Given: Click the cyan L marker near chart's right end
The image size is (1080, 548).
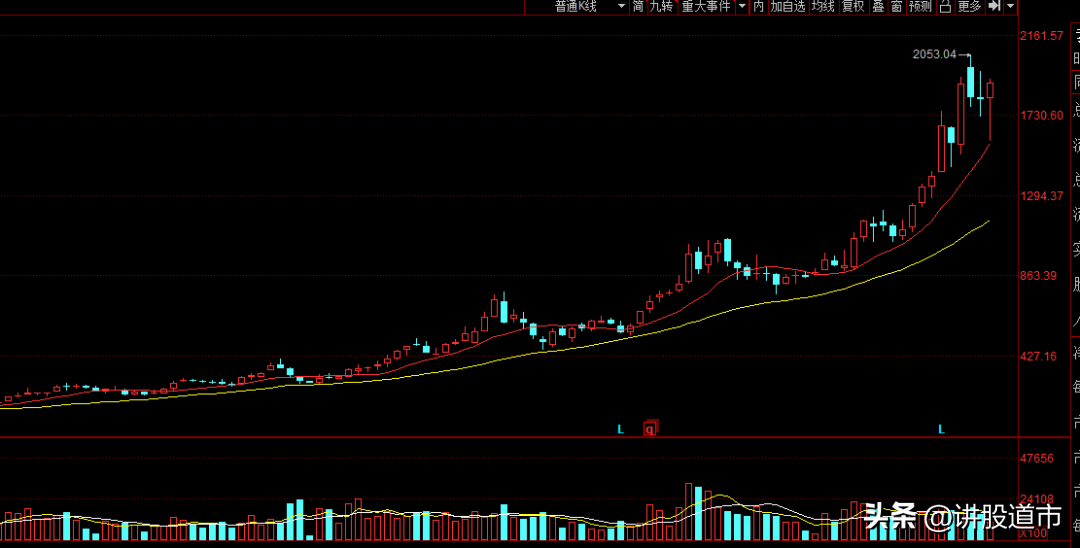Looking at the screenshot, I should [x=941, y=429].
